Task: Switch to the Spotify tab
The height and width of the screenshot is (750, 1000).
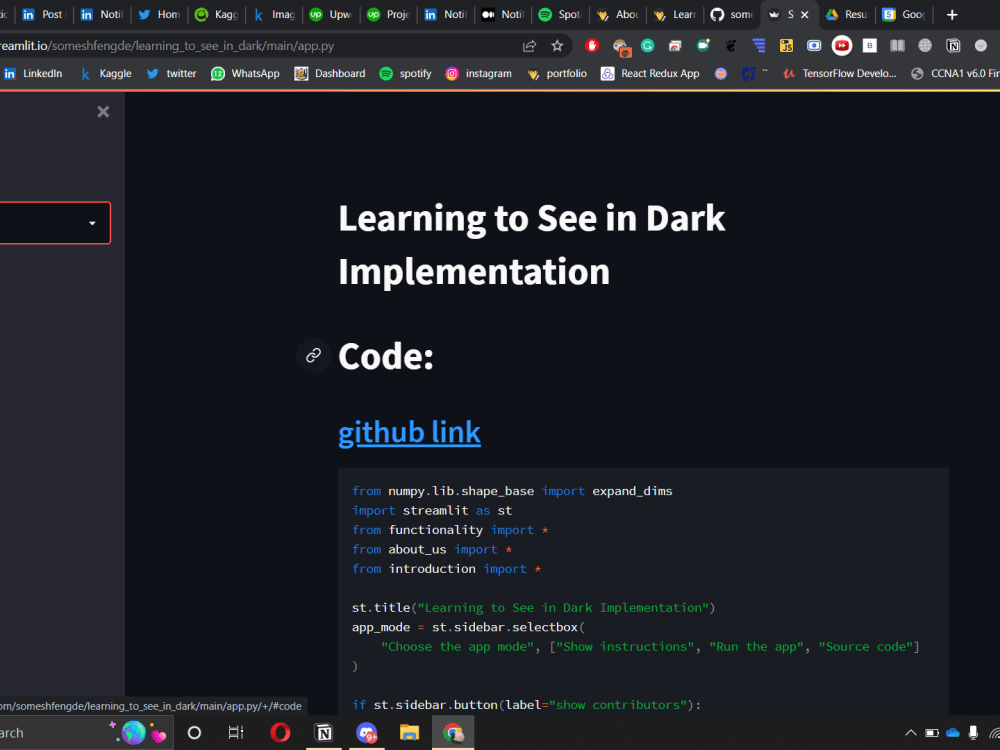Action: pyautogui.click(x=560, y=15)
